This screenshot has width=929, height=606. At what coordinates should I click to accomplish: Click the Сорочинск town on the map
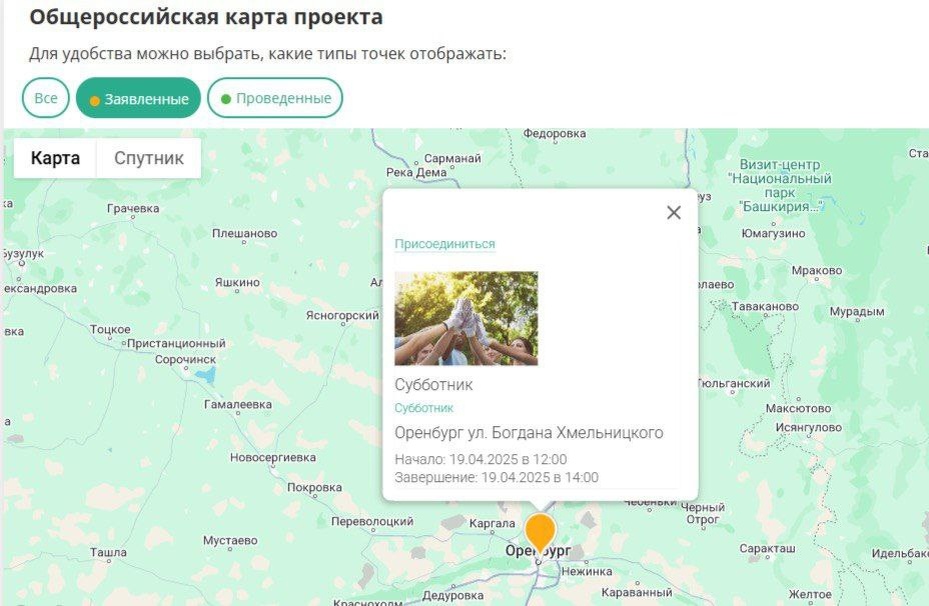tap(185, 360)
